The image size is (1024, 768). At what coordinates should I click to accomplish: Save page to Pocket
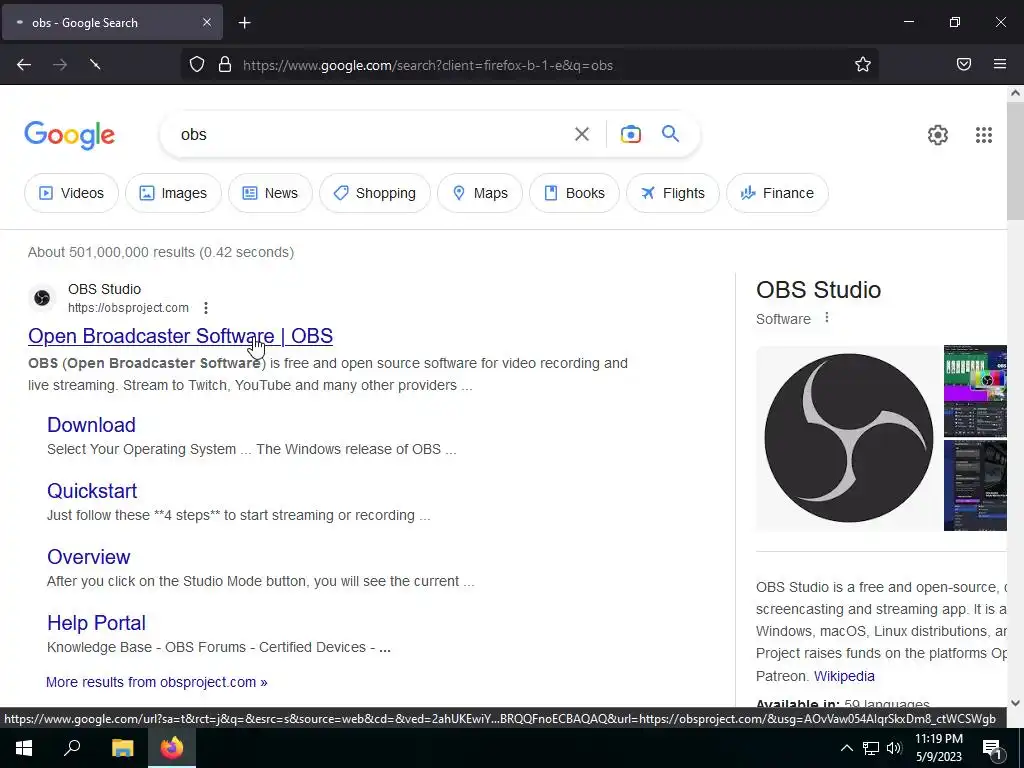pos(963,64)
